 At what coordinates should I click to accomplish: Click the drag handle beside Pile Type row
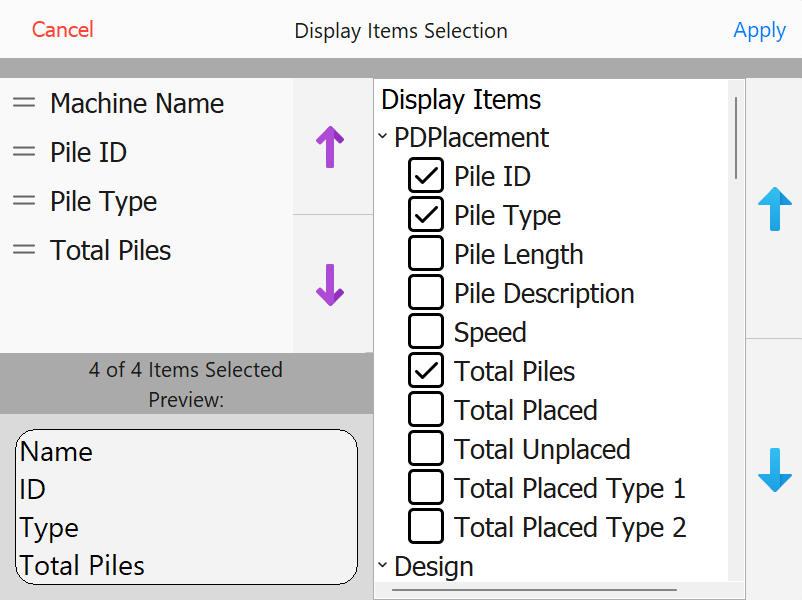pos(24,201)
